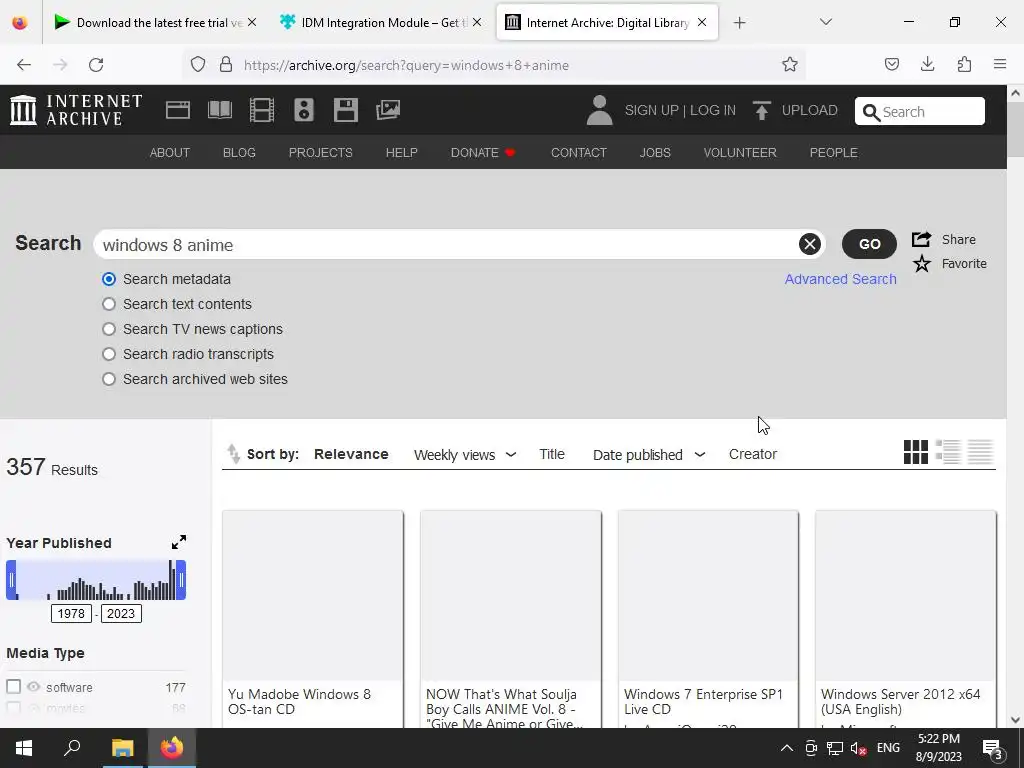The height and width of the screenshot is (768, 1024).
Task: Open the Images icon in header
Action: [x=388, y=110]
